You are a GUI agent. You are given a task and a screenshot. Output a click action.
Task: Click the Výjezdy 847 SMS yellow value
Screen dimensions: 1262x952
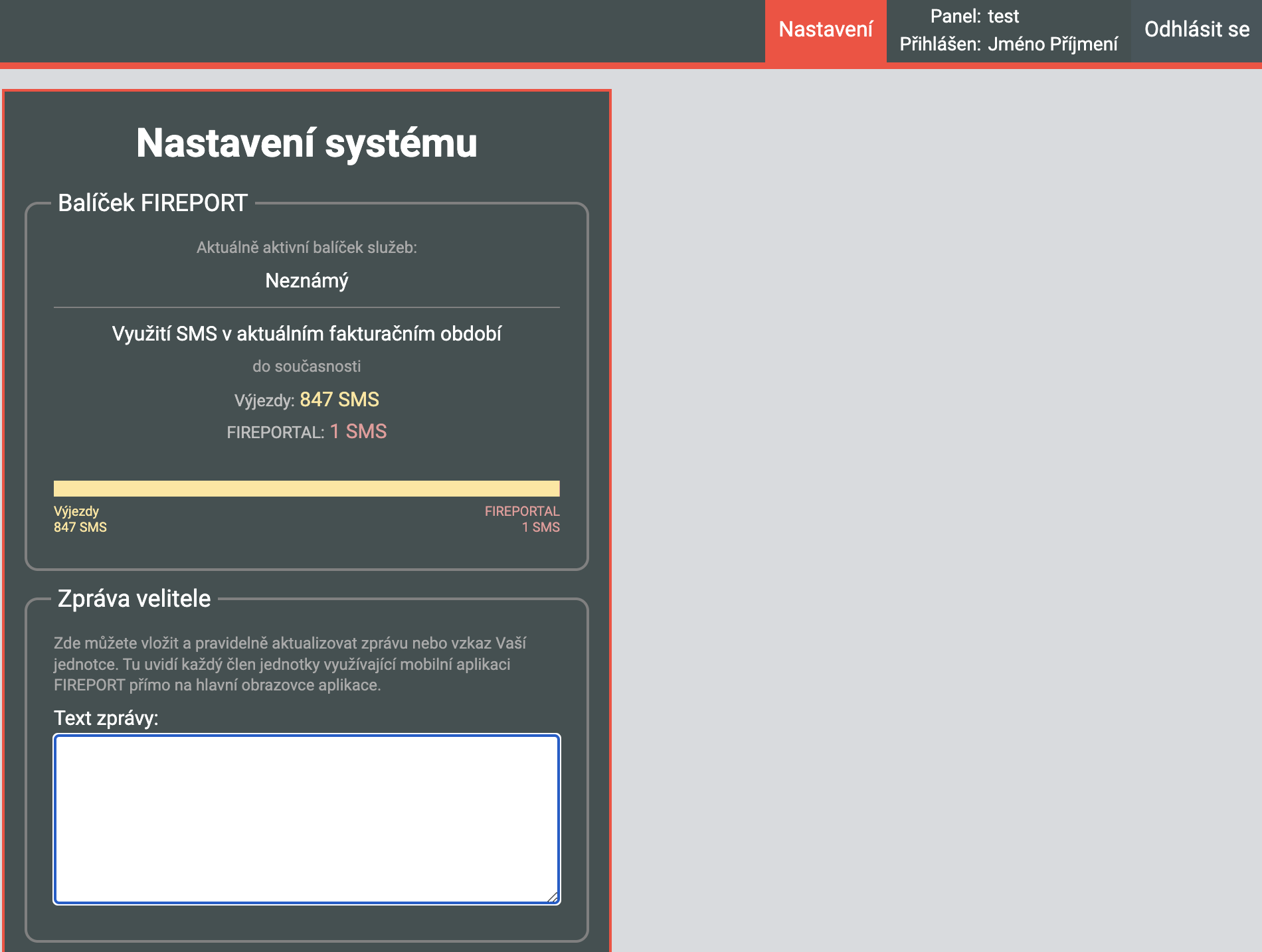tap(339, 400)
